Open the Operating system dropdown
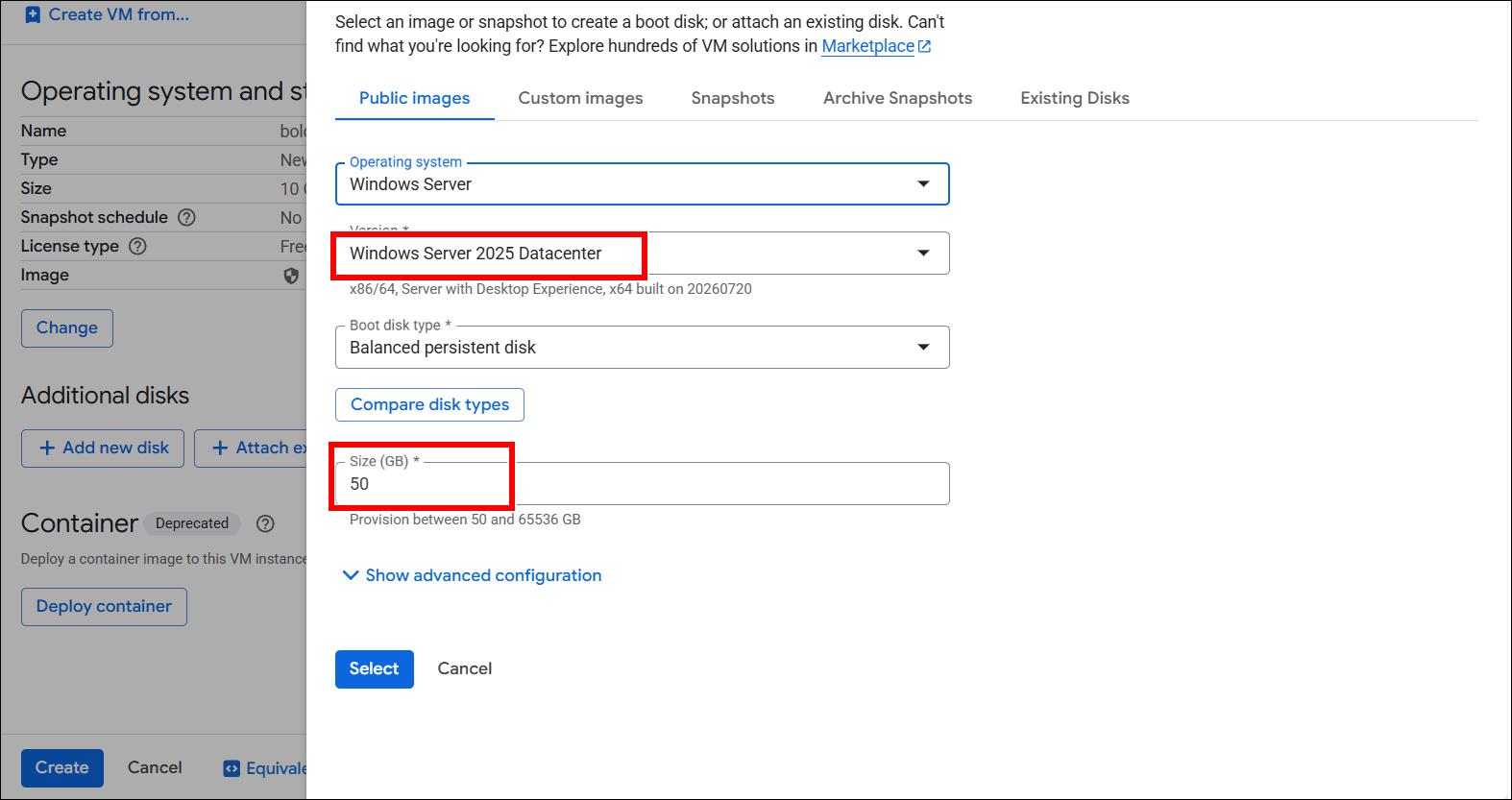Image resolution: width=1512 pixels, height=800 pixels. [x=642, y=183]
